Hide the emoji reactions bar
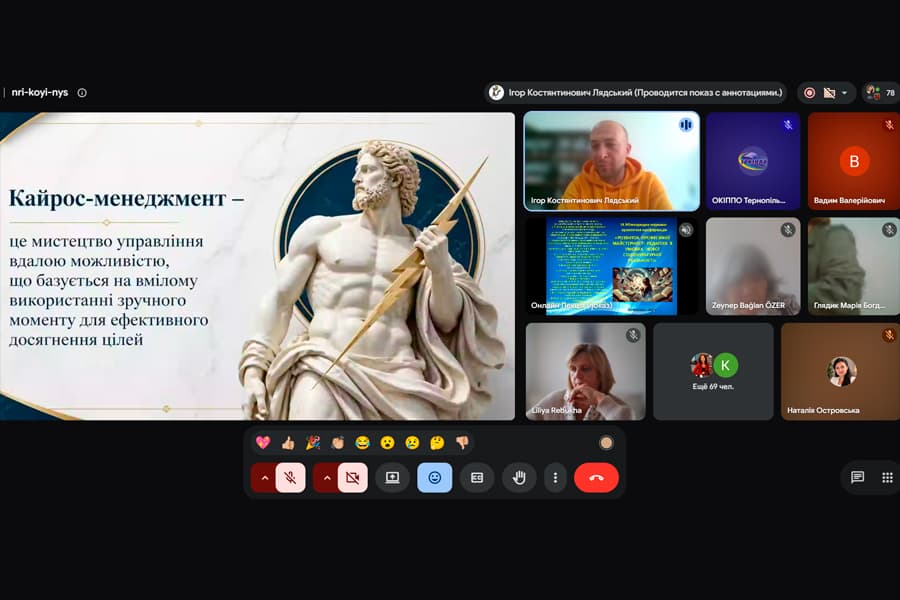Screen dimensions: 900x600 pos(435,478)
